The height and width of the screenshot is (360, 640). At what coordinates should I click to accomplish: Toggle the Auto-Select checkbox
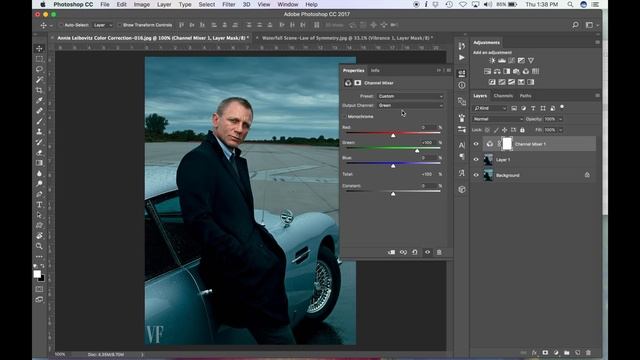61,25
